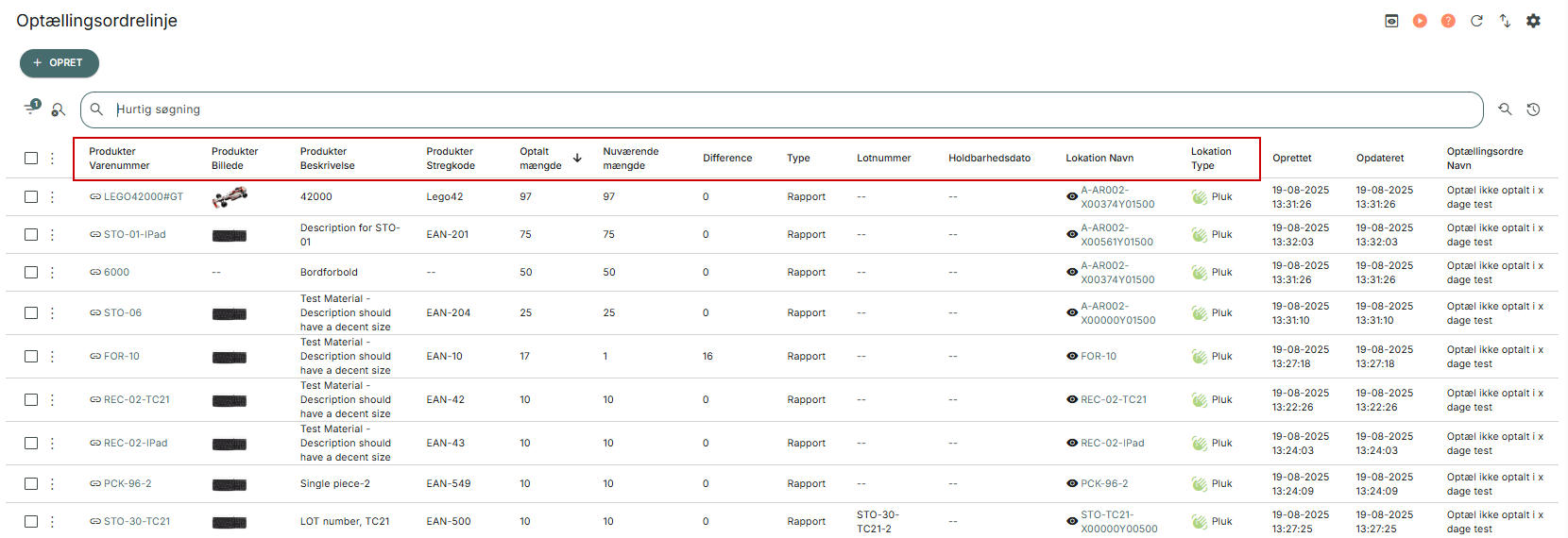Click the reset search magnifier icon
This screenshot has height=538, width=1568.
(x=1505, y=109)
